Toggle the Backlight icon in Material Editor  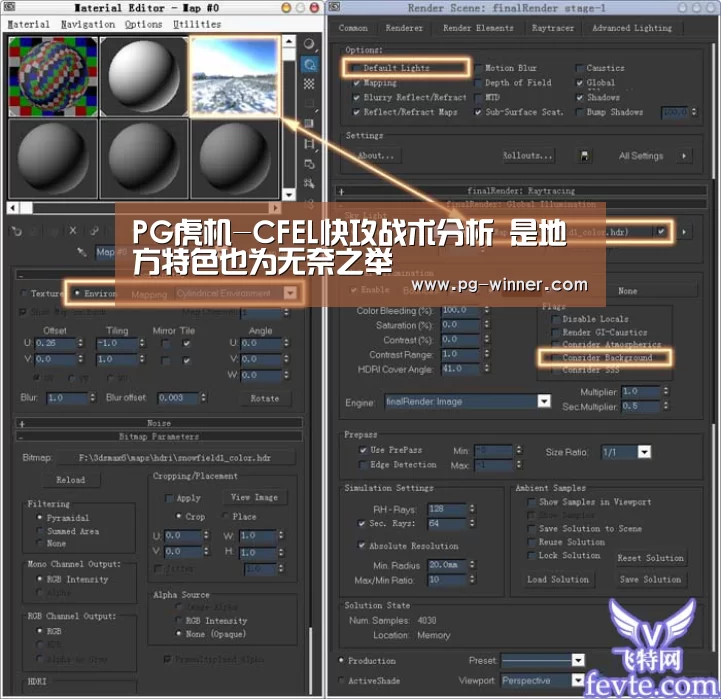point(309,65)
